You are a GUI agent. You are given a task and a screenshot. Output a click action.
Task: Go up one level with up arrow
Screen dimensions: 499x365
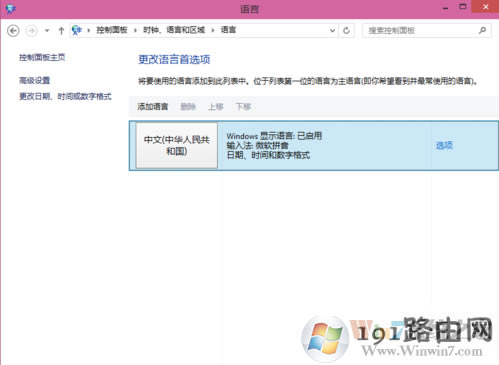61,31
